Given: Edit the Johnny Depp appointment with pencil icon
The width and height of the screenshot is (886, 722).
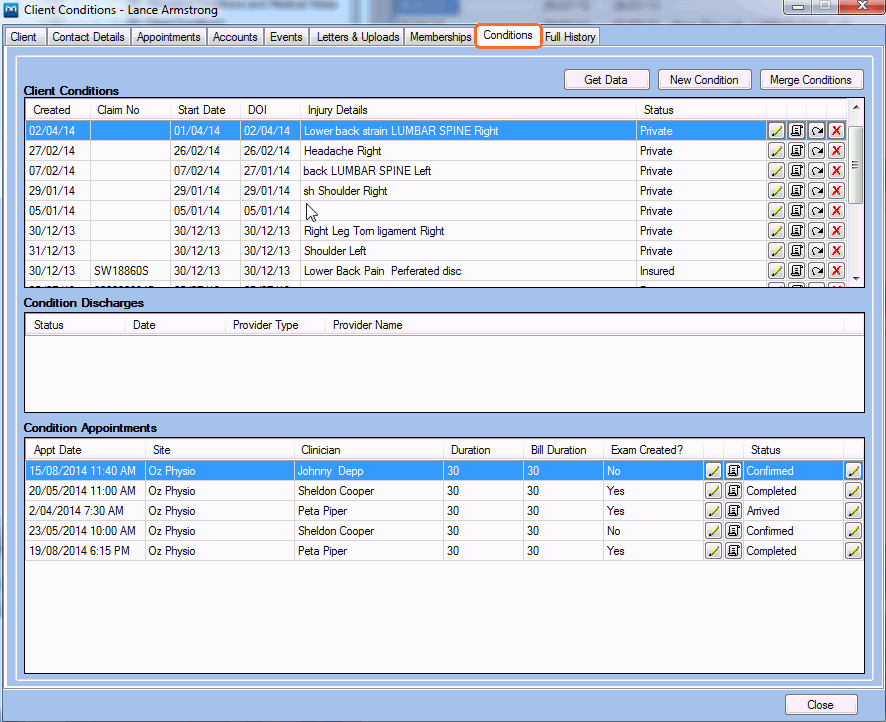Looking at the screenshot, I should 713,470.
